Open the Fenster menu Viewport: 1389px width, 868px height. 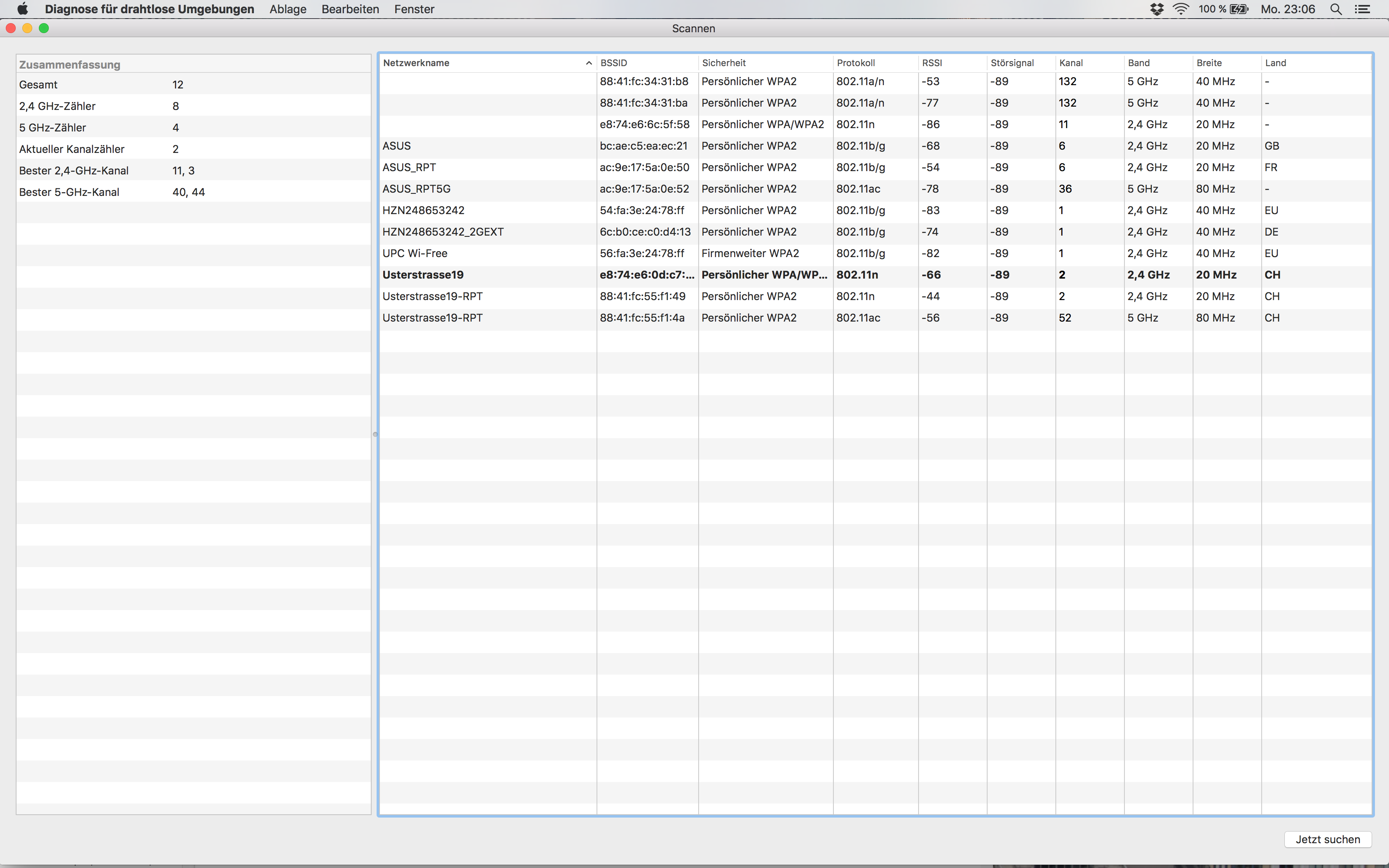click(x=414, y=9)
